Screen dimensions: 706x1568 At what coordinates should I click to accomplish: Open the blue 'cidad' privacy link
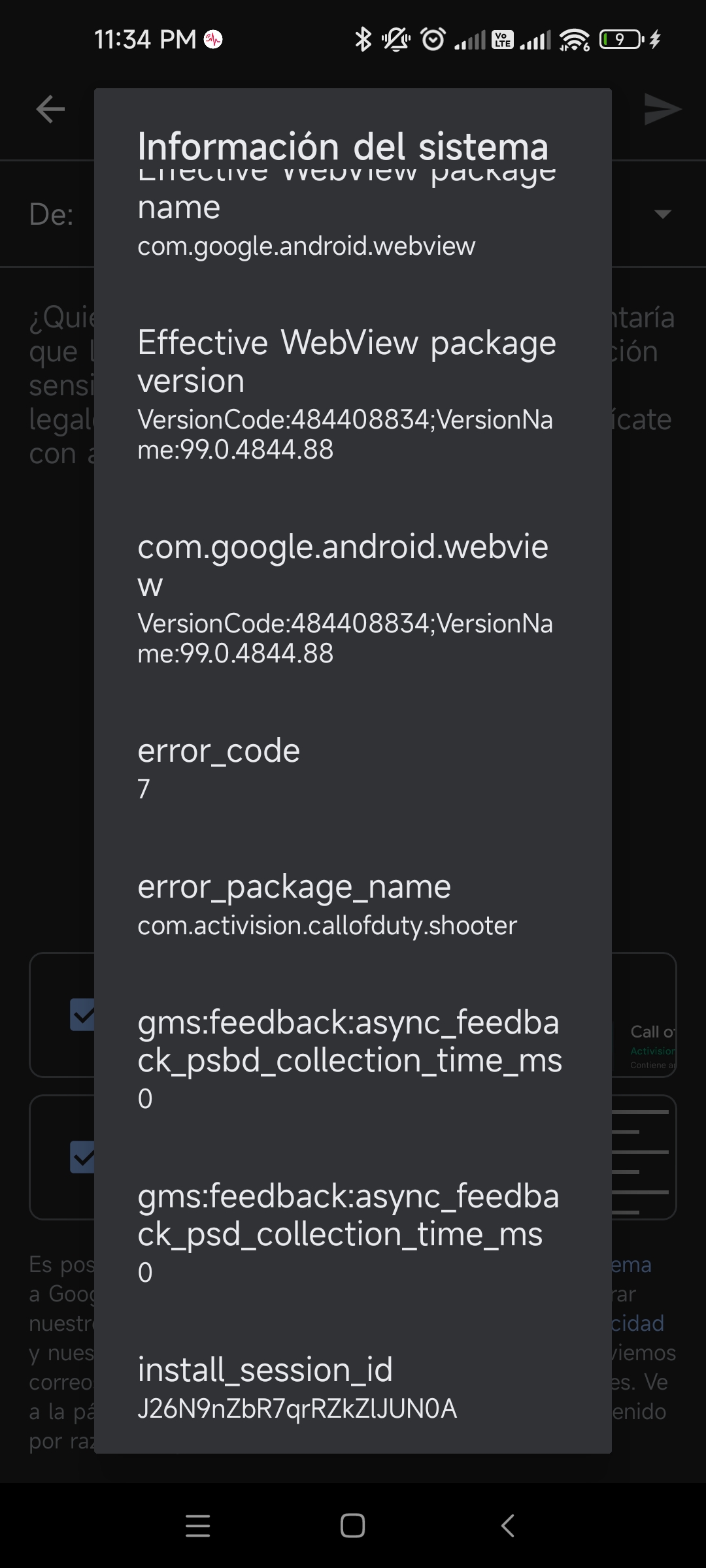tap(638, 1323)
